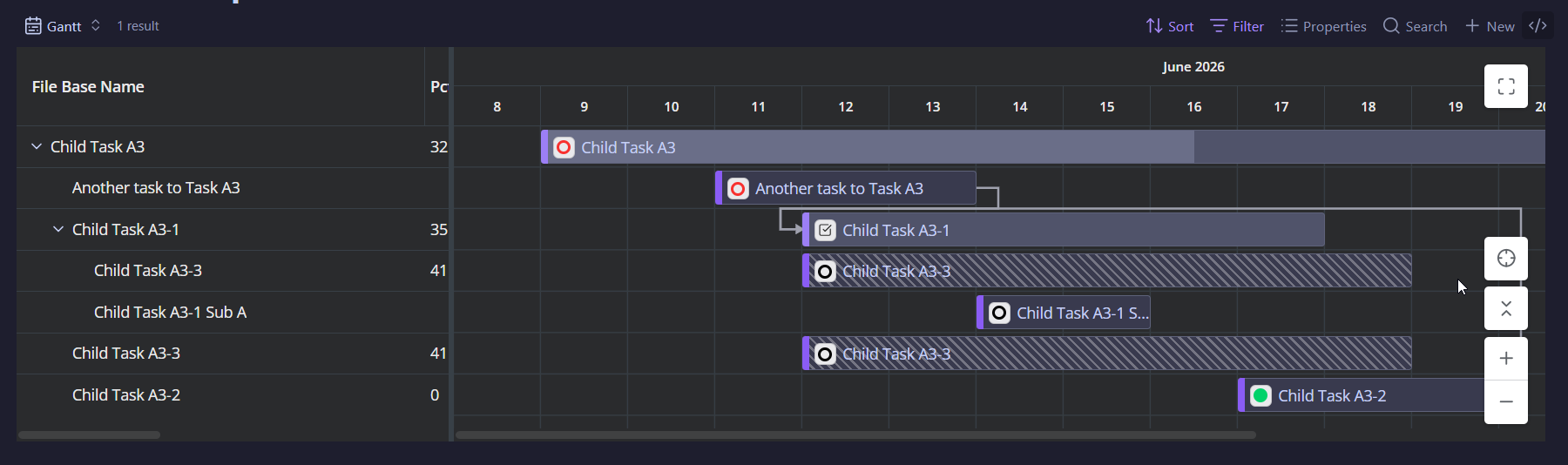Create a New entry
Viewport: 1568px width, 465px height.
point(1490,26)
